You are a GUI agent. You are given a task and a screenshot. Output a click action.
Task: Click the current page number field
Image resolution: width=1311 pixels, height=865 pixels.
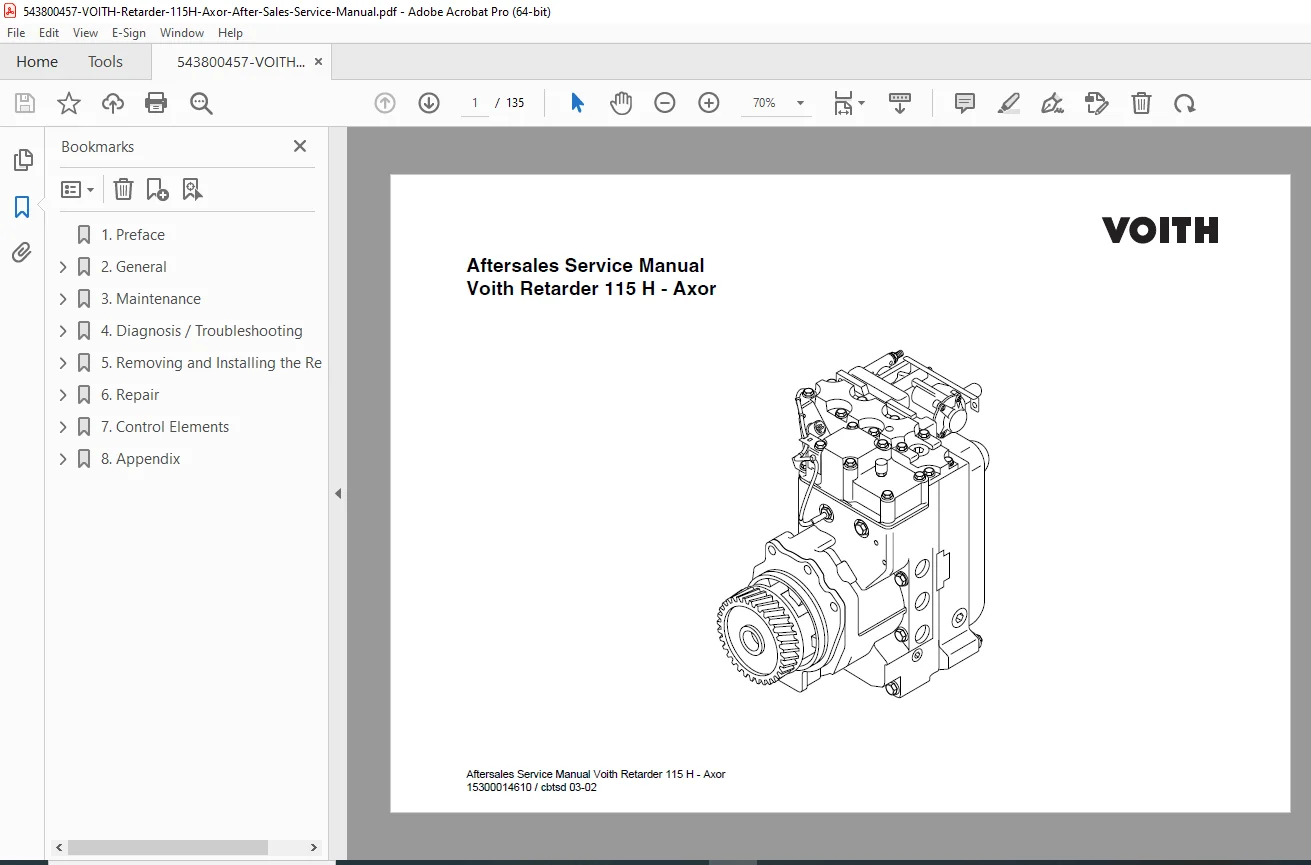[x=475, y=103]
